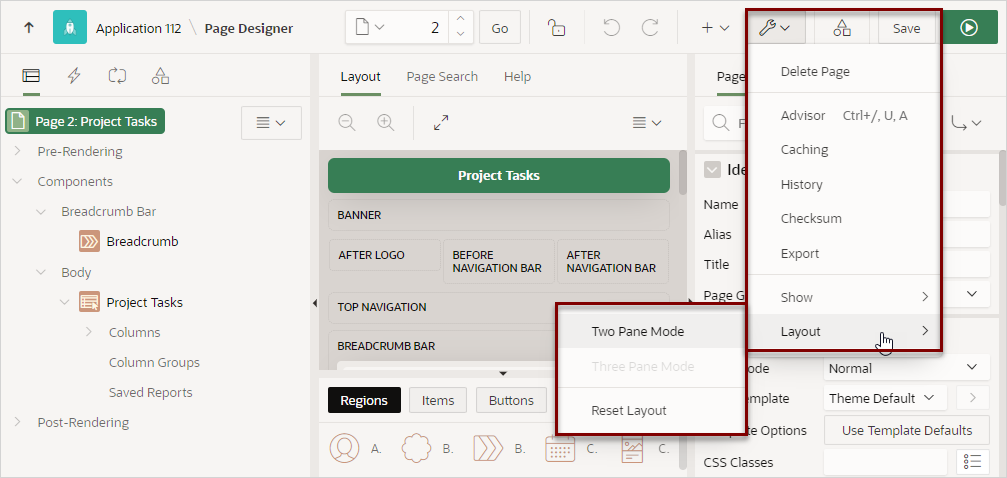Choose History from the Utilities menu
This screenshot has width=1007, height=478.
(x=843, y=184)
